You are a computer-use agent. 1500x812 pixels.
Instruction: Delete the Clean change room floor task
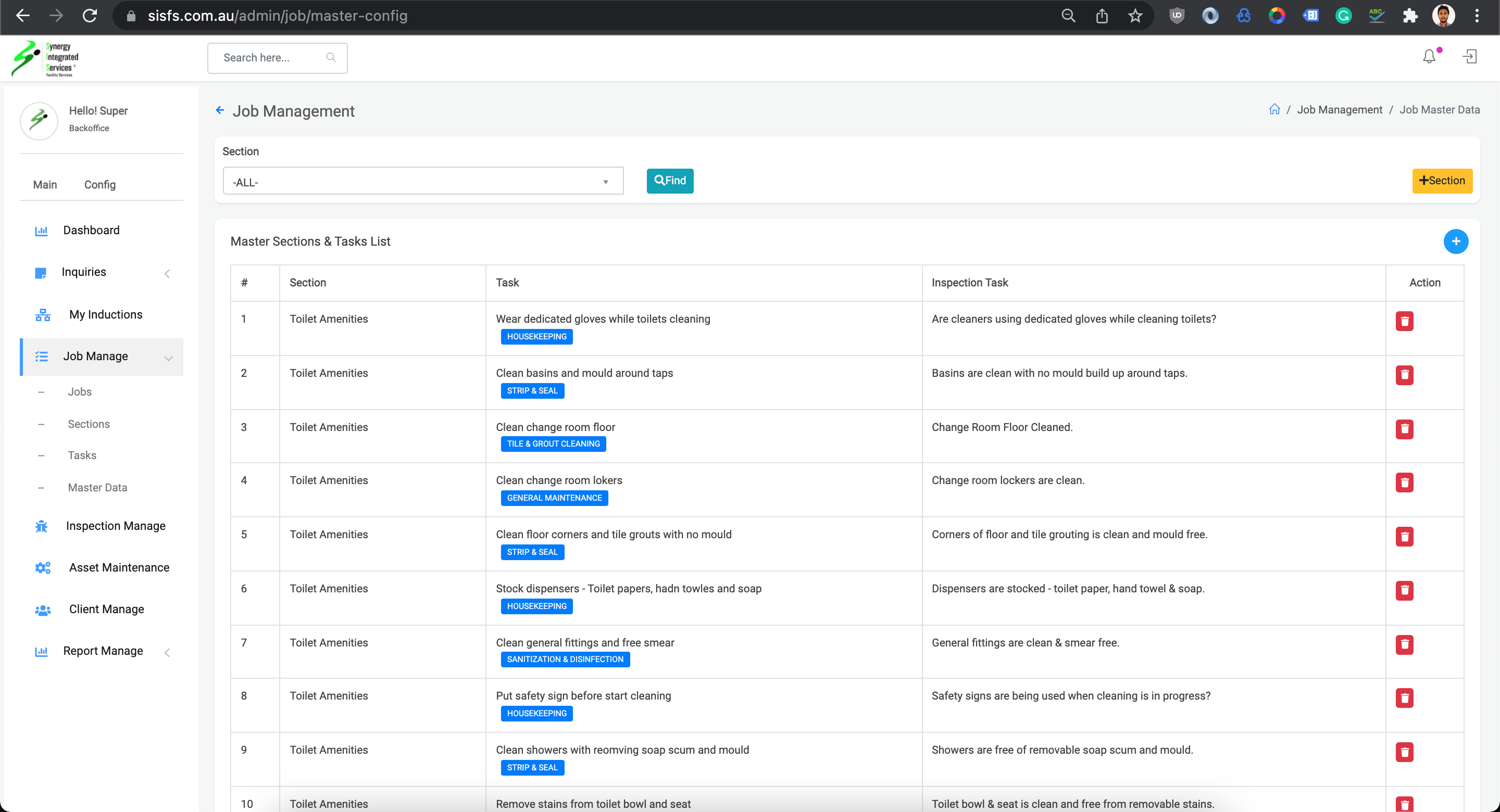[1404, 429]
